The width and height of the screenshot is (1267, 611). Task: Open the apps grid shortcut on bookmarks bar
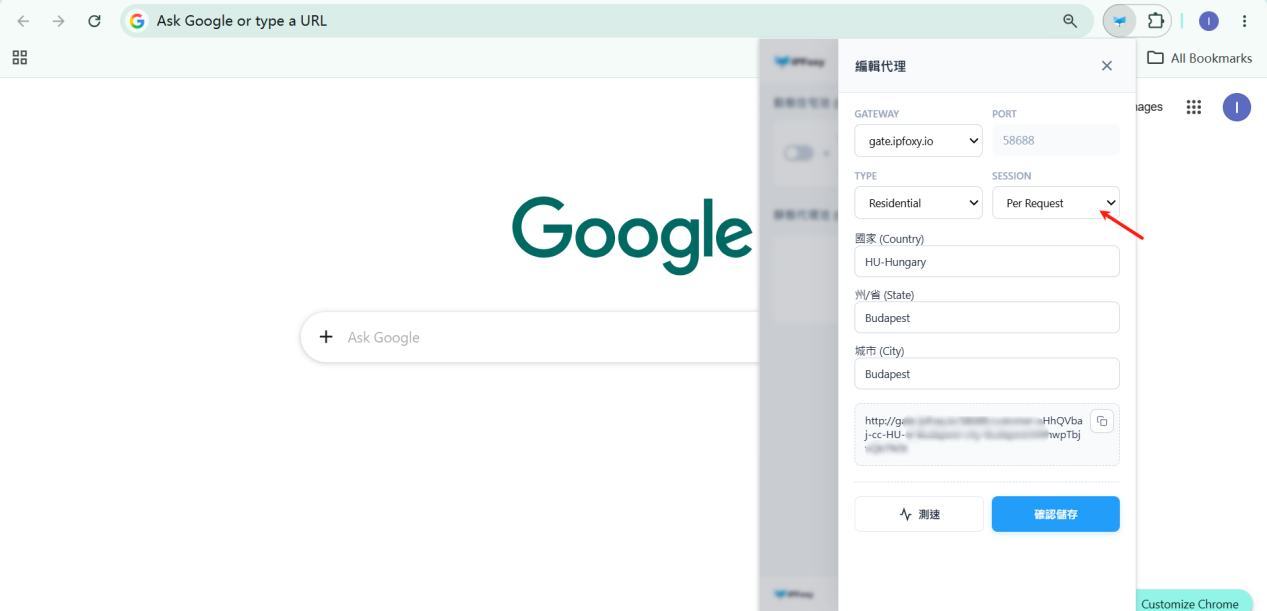point(20,58)
